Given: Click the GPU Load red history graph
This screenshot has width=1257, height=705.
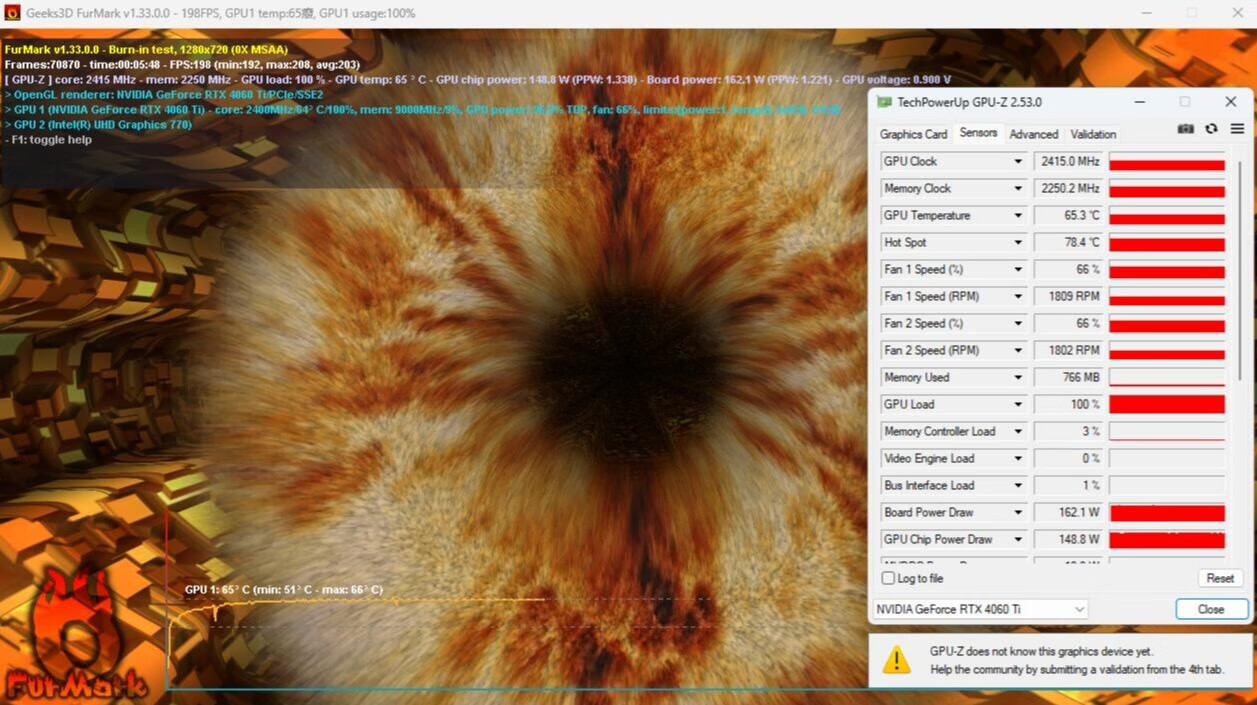Looking at the screenshot, I should (x=1167, y=404).
